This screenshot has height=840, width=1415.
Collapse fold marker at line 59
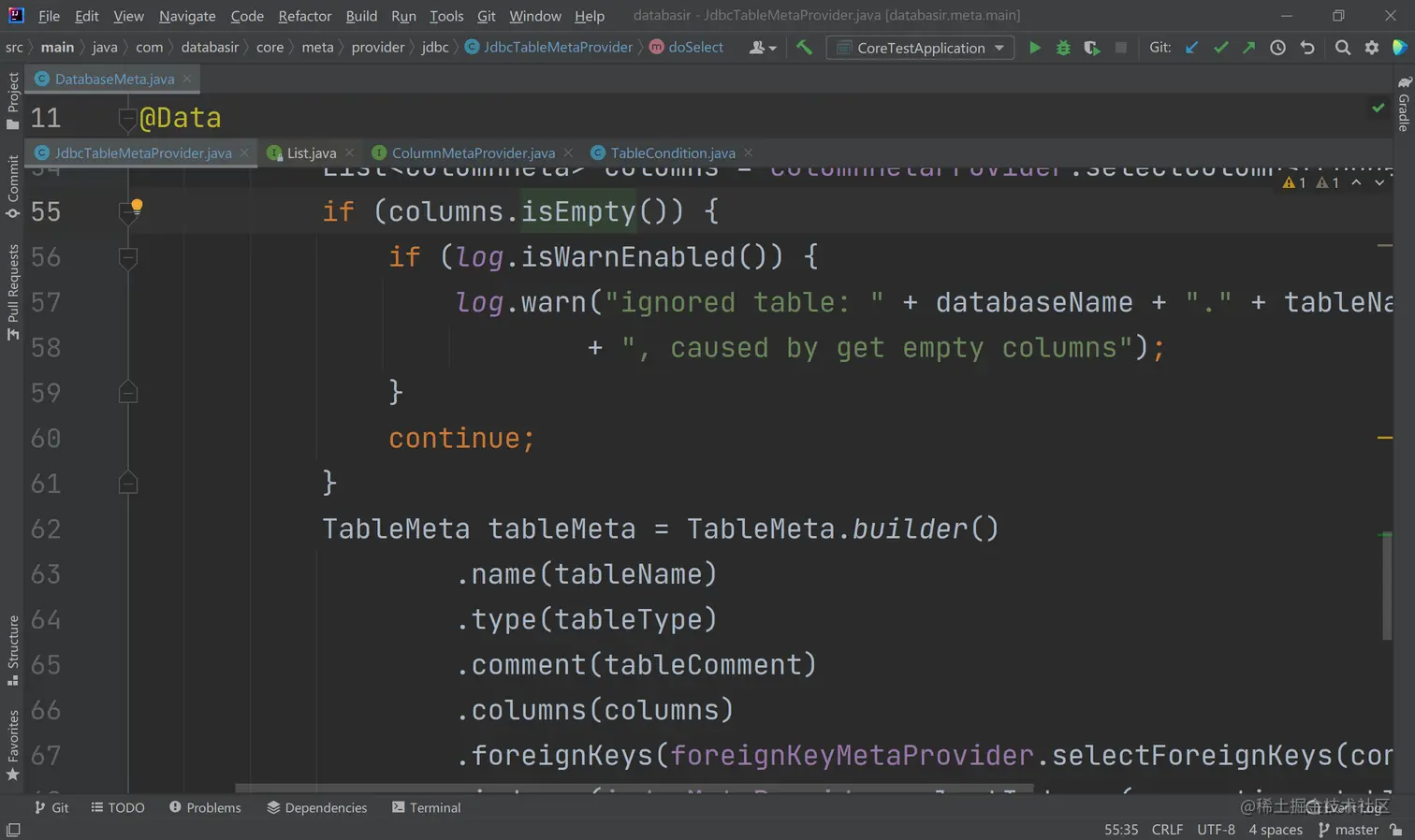click(x=128, y=393)
